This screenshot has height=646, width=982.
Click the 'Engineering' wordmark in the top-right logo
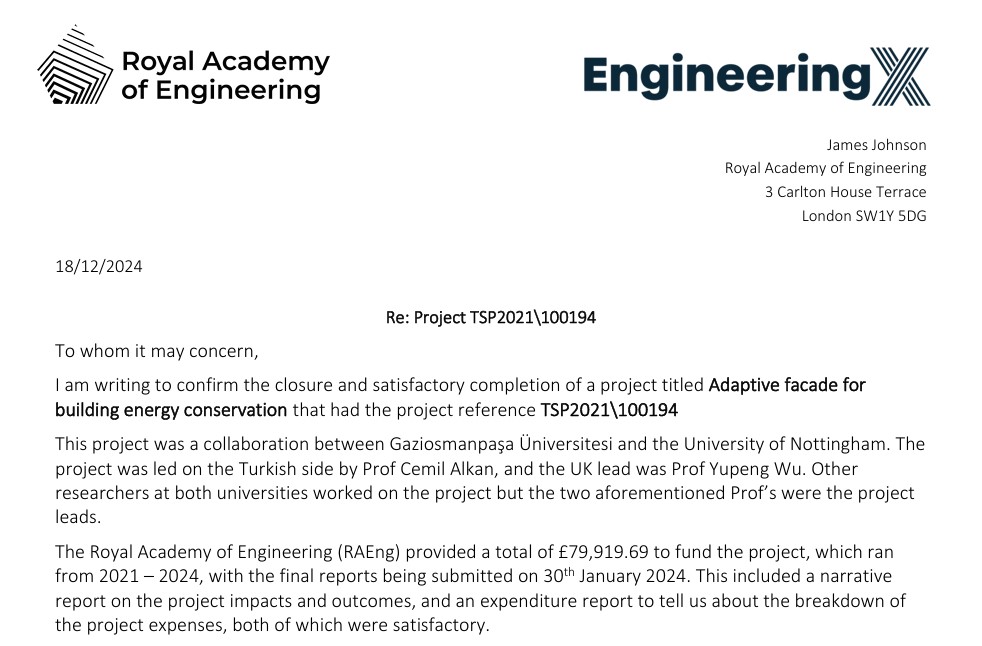click(726, 75)
